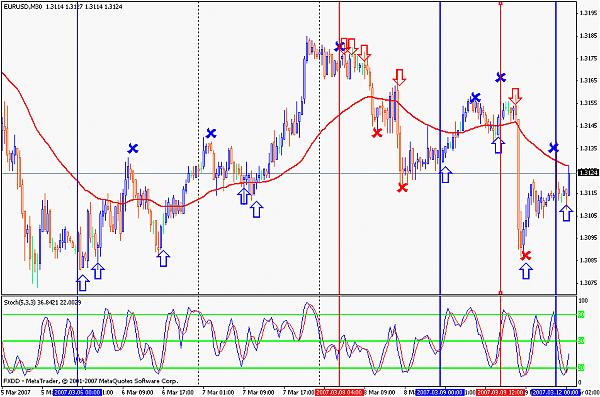
Task: Click red down arrow above the 8 Mar 1.3165 spike
Action: tap(399, 77)
